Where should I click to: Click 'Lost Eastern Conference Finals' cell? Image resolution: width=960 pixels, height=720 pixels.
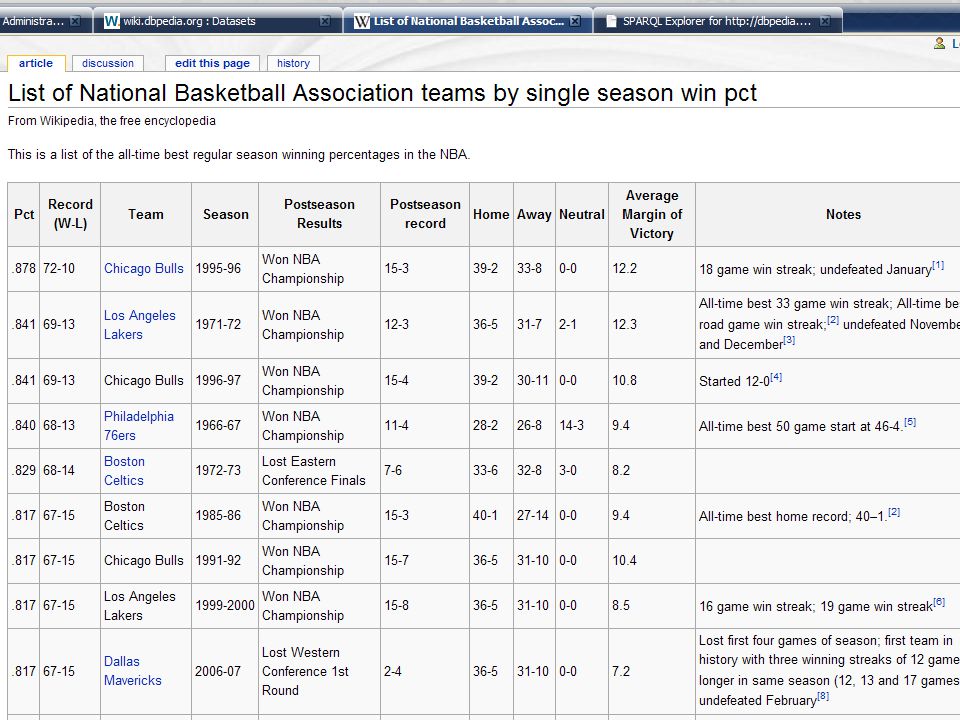click(320, 471)
